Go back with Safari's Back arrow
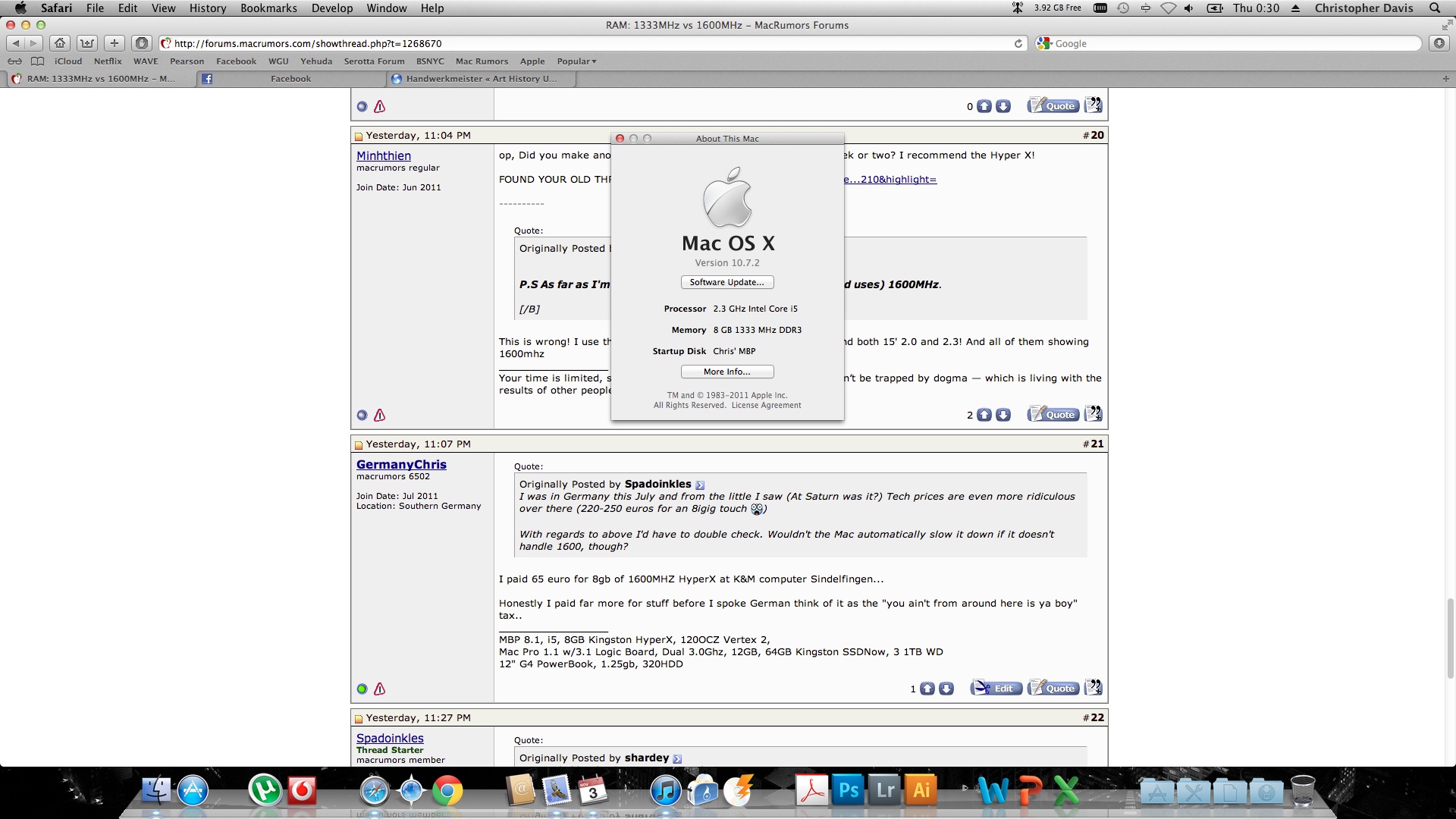1456x819 pixels. pos(16,43)
